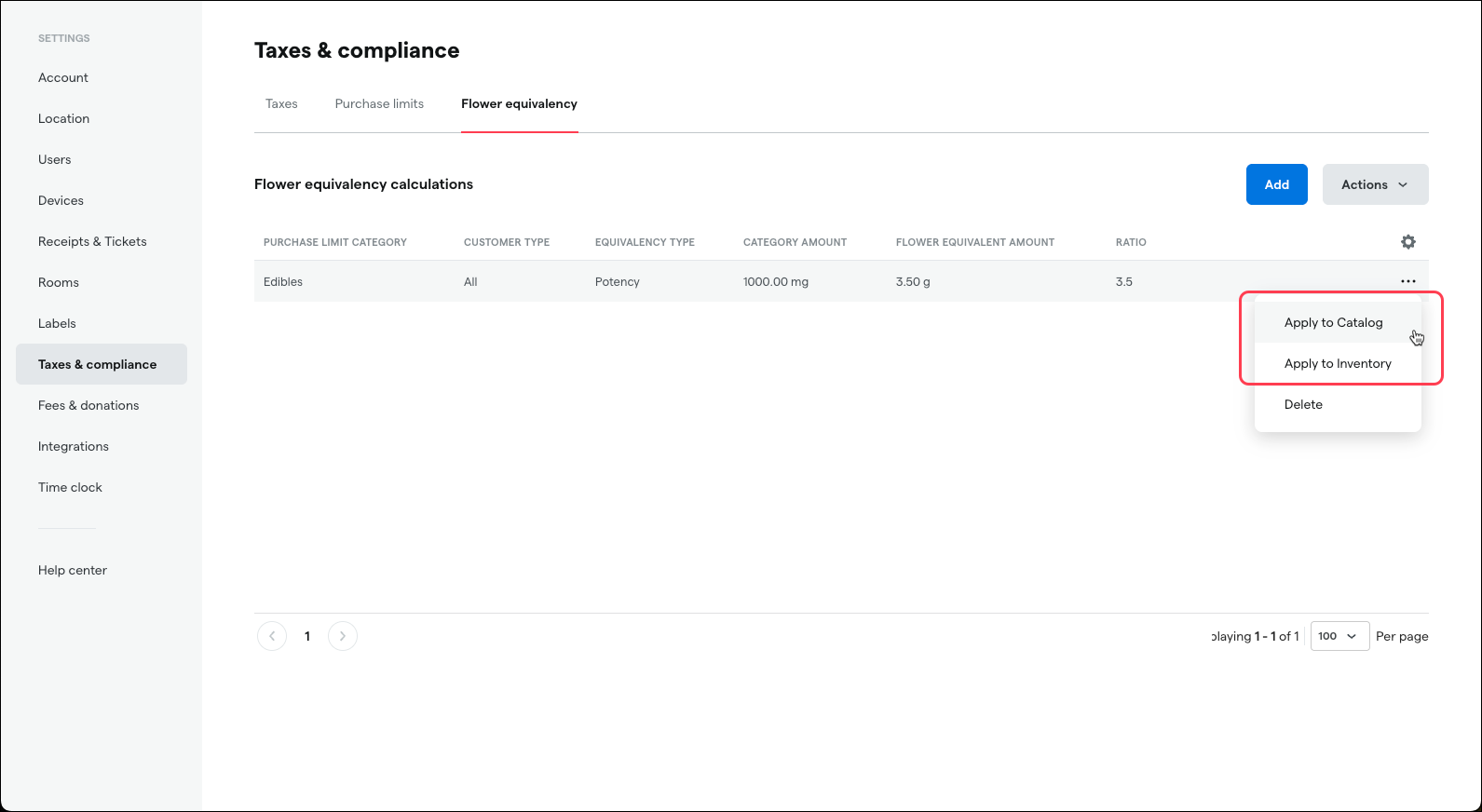Image resolution: width=1482 pixels, height=812 pixels.
Task: Select the Edibles category cell
Action: [283, 281]
